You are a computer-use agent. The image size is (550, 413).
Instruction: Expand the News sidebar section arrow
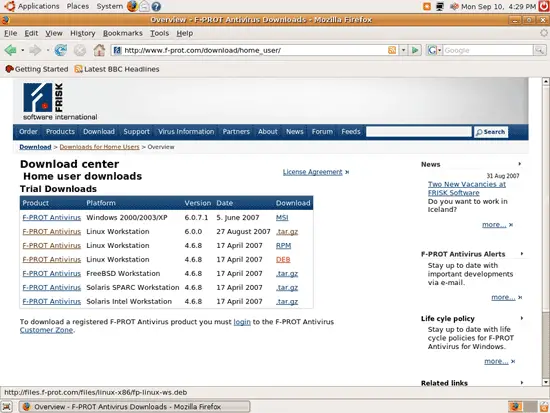[x=520, y=164]
